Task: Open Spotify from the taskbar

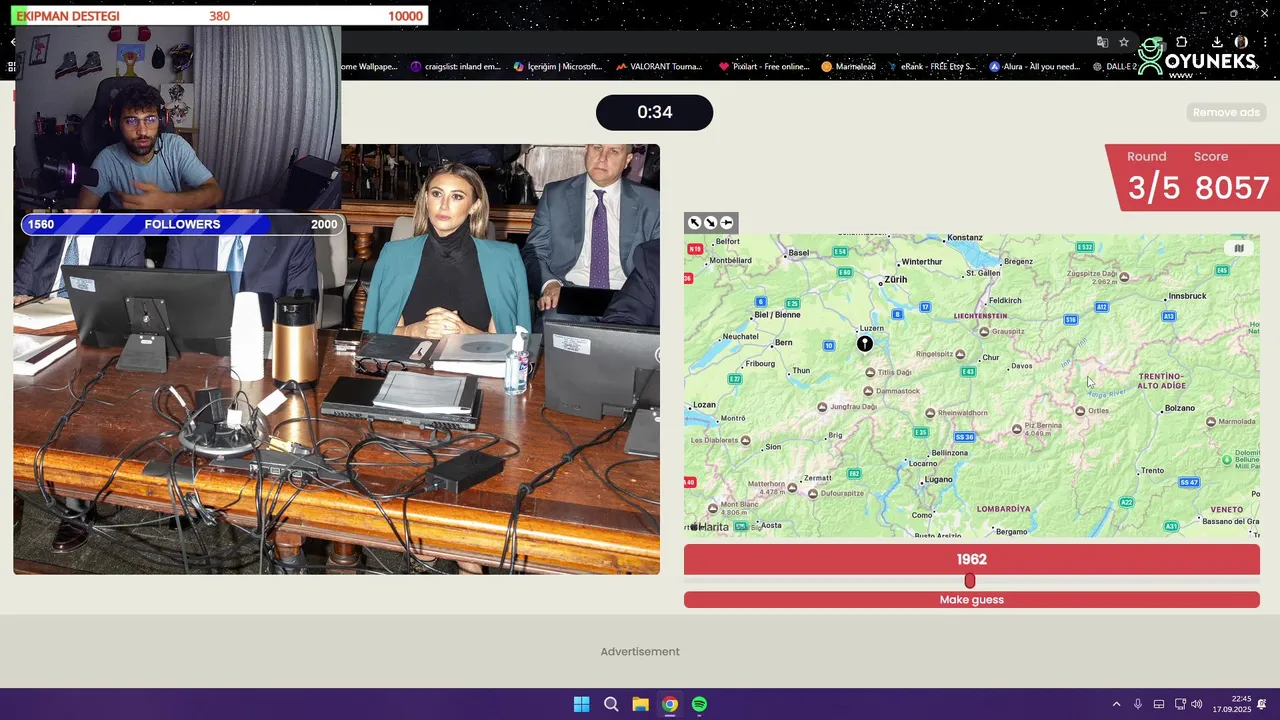Action: tap(699, 704)
